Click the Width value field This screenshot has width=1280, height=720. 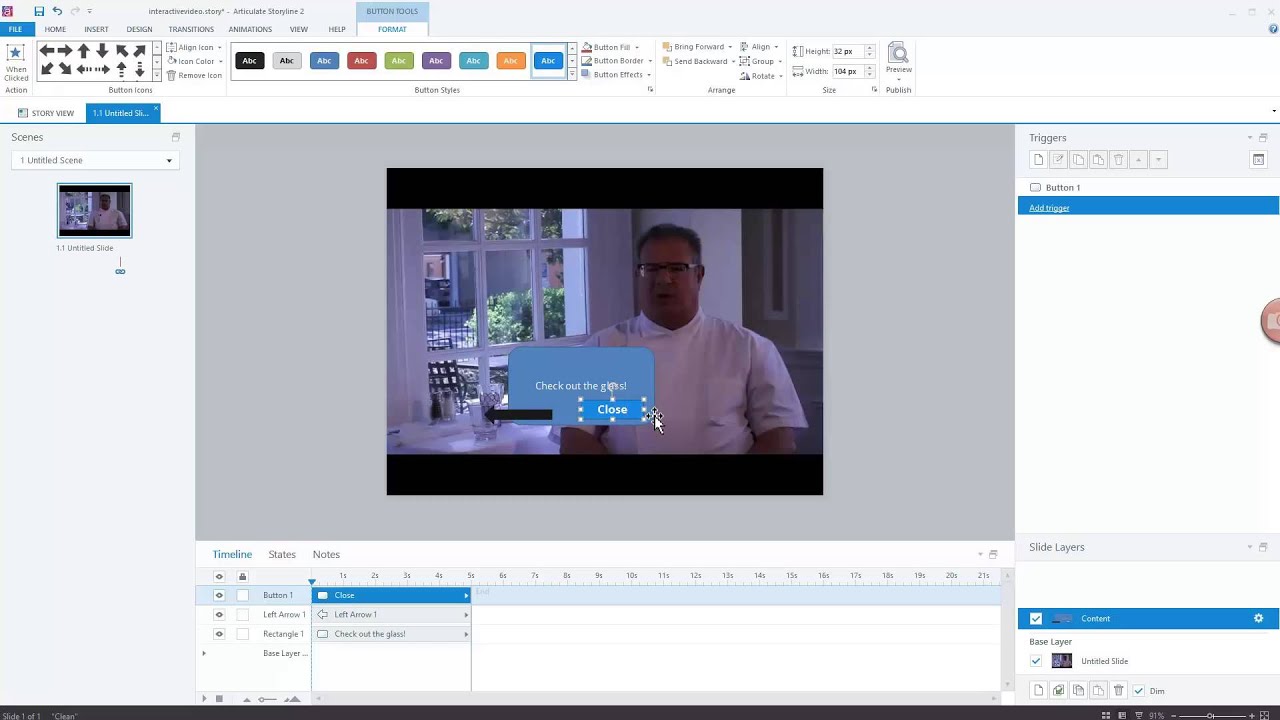847,71
